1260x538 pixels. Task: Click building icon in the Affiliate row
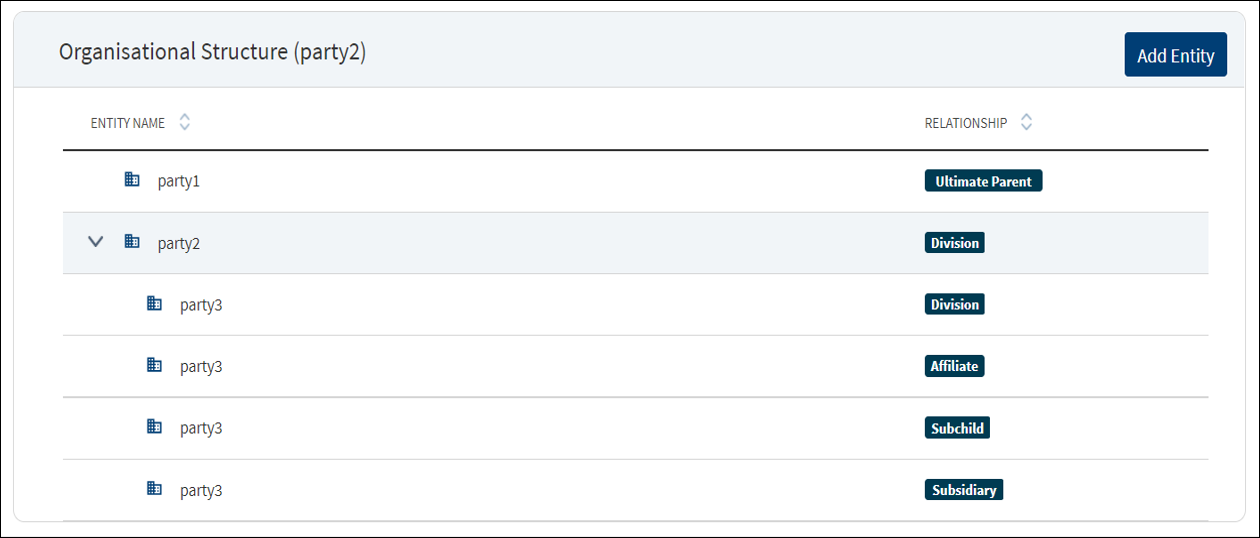154,365
